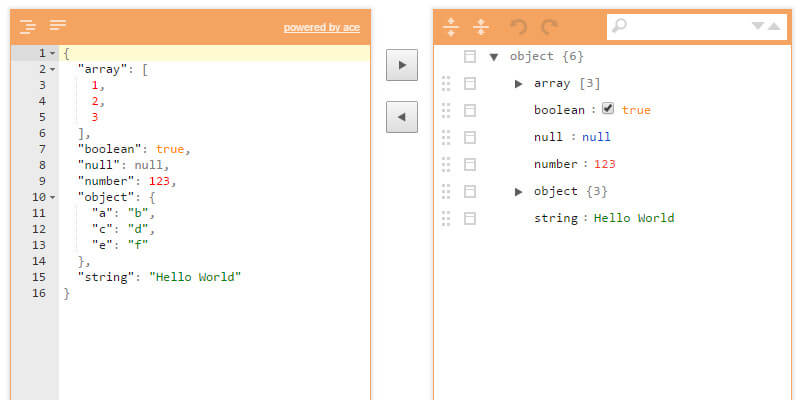The height and width of the screenshot is (400, 800).
Task: Copy code to tree with right arrow
Action: click(x=401, y=65)
